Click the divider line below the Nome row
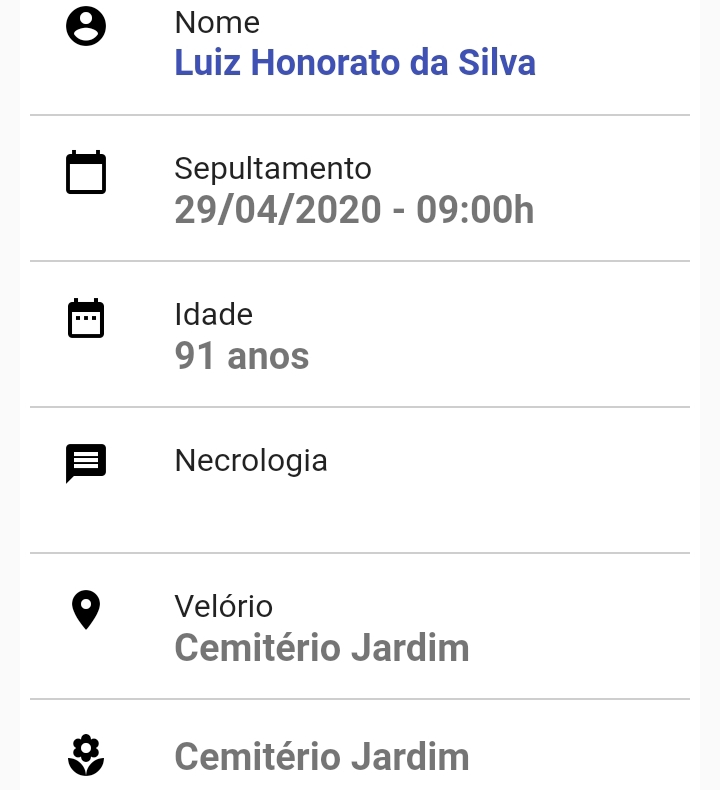This screenshot has width=720, height=790. tap(360, 115)
